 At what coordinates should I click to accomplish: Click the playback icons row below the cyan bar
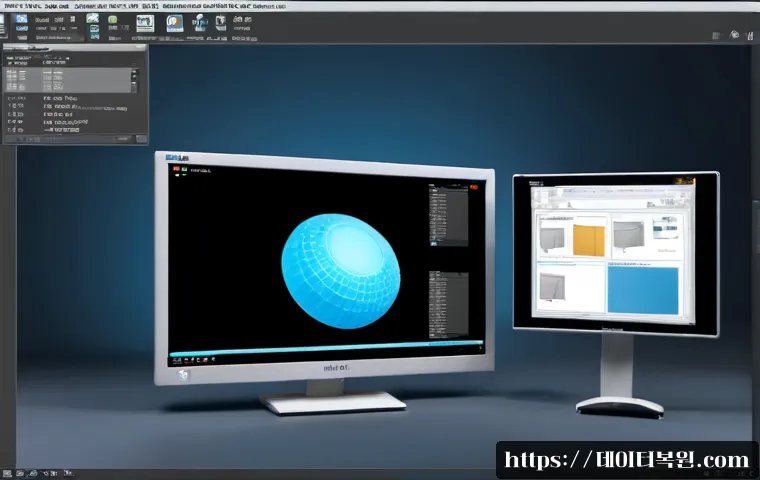click(194, 360)
